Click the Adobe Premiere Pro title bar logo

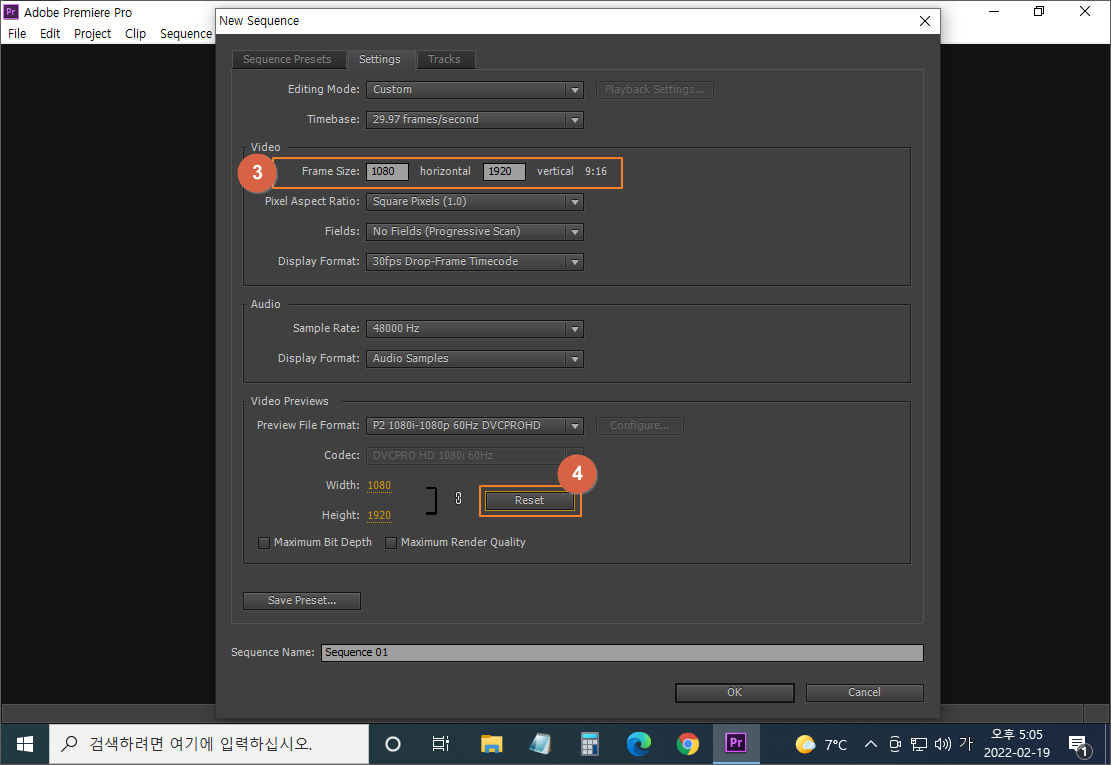[11, 11]
